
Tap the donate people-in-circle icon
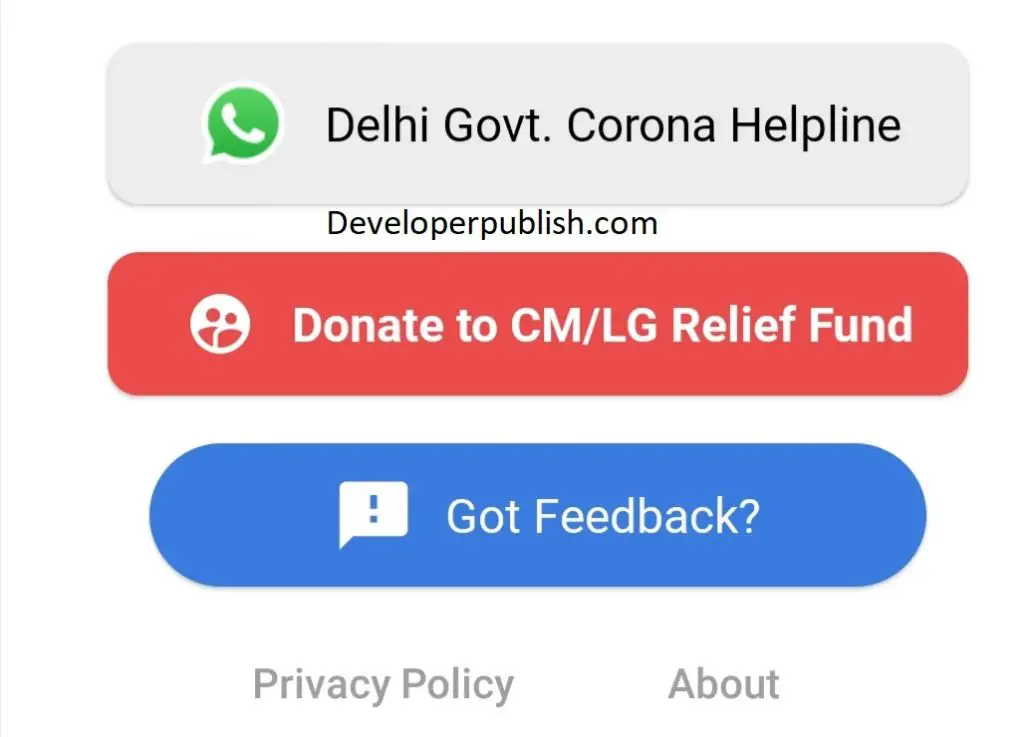(220, 324)
